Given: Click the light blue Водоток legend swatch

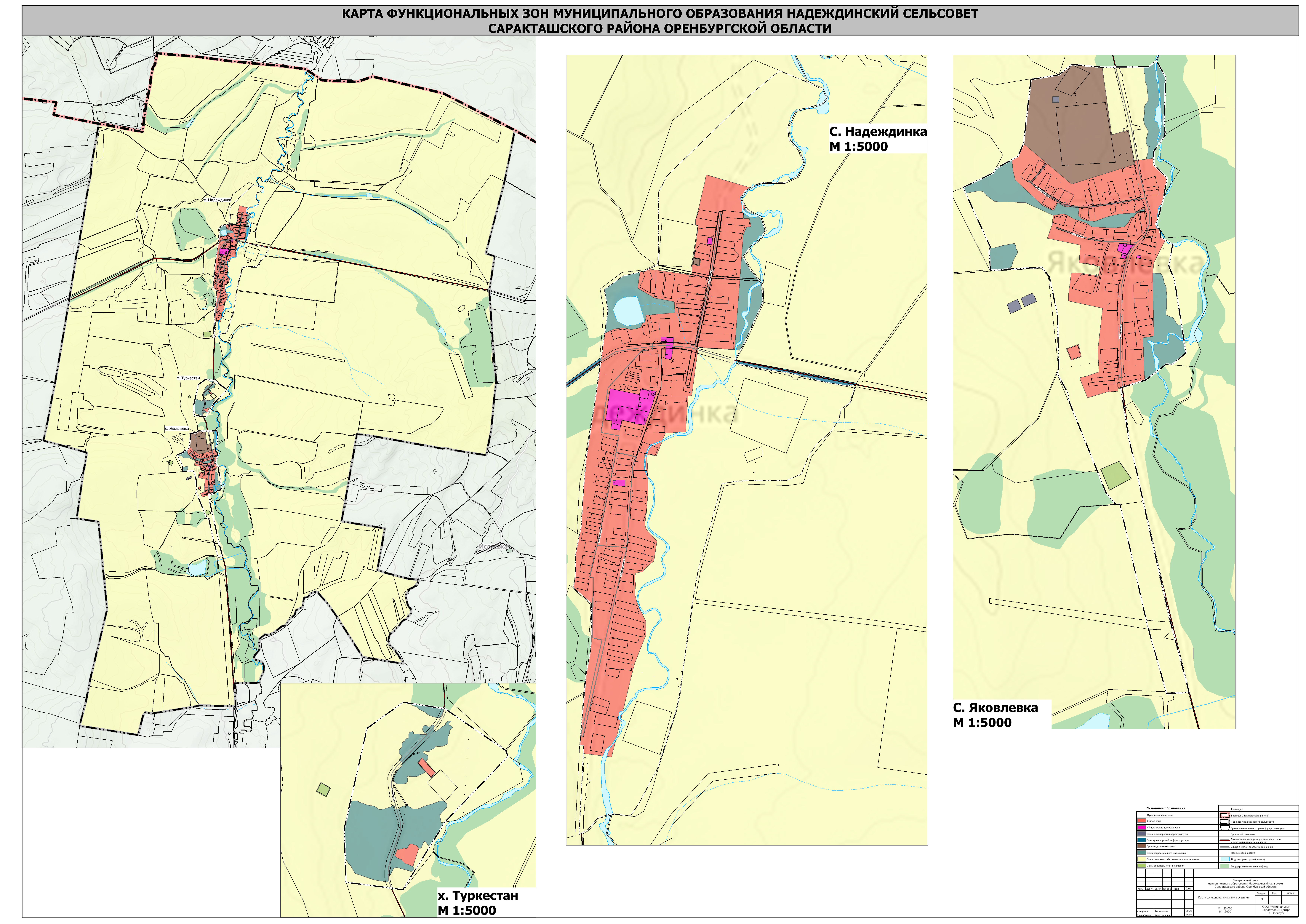Looking at the screenshot, I should pos(1225,859).
